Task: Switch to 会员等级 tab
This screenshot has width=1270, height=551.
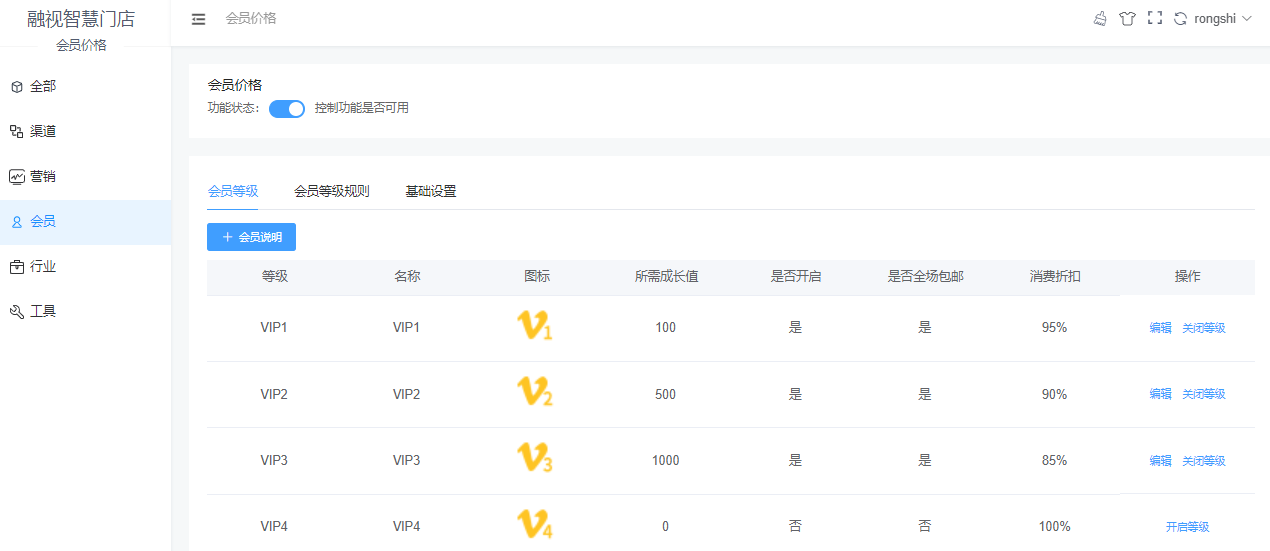Action: (x=233, y=191)
